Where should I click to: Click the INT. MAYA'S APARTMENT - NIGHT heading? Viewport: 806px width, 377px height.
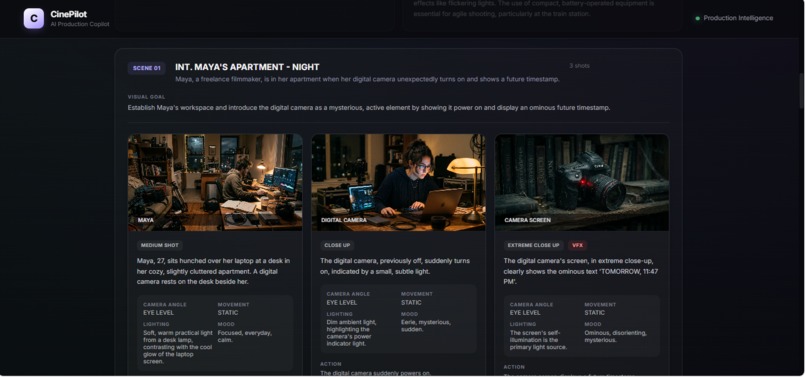pyautogui.click(x=247, y=67)
